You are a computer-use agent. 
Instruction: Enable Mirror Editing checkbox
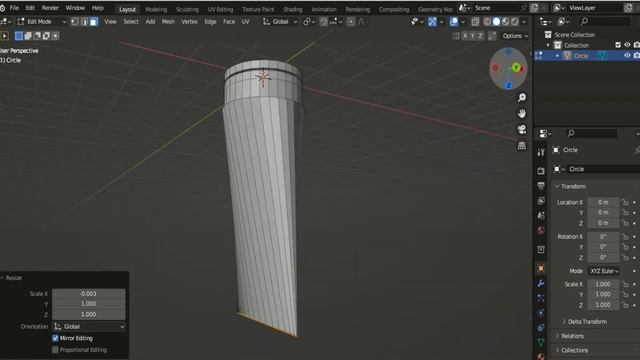(55, 338)
